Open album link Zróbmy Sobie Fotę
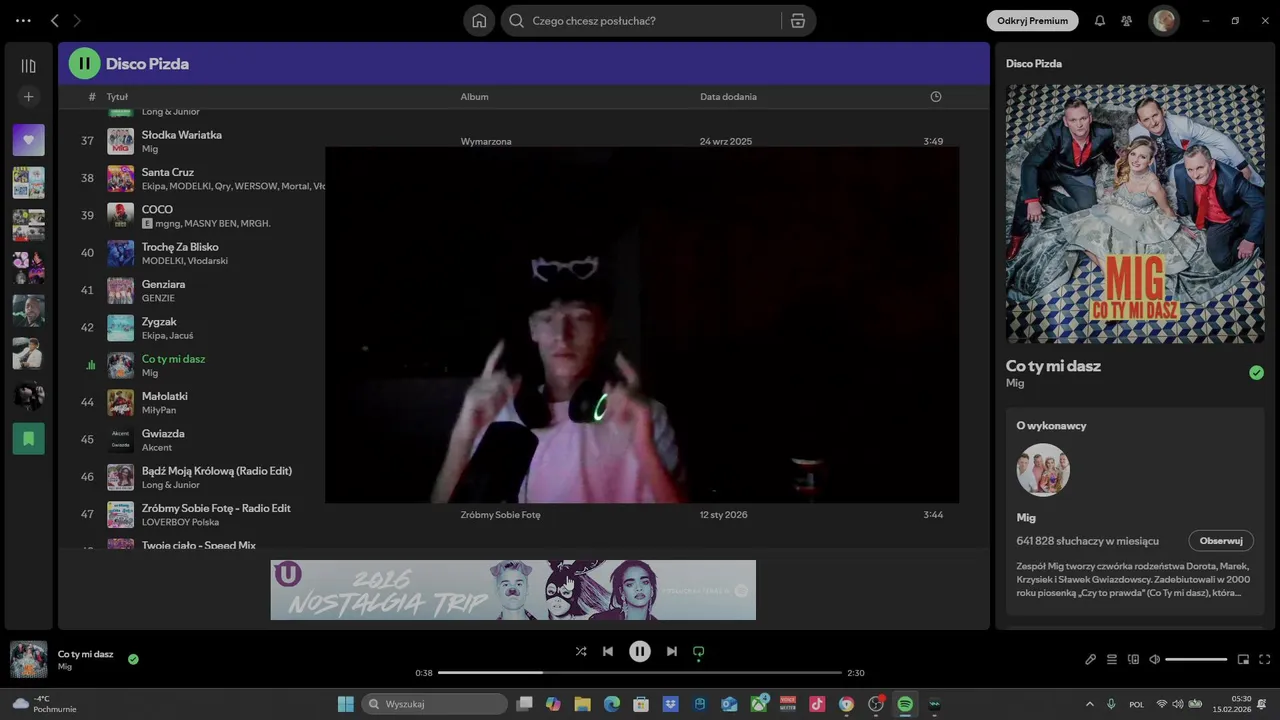Viewport: 1280px width, 720px height. coord(500,514)
